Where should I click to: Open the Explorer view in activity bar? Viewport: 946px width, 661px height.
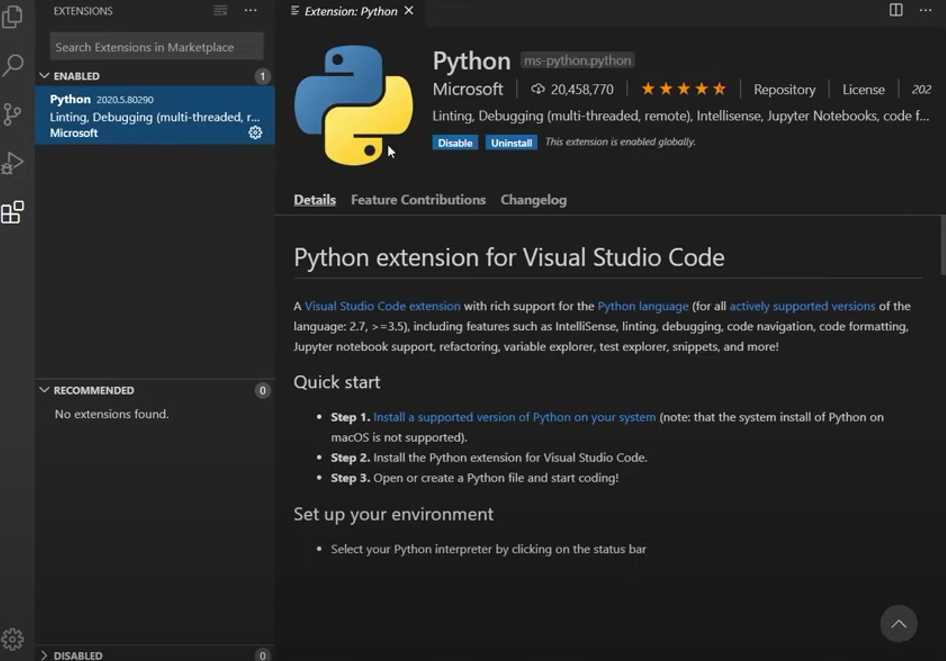click(12, 17)
